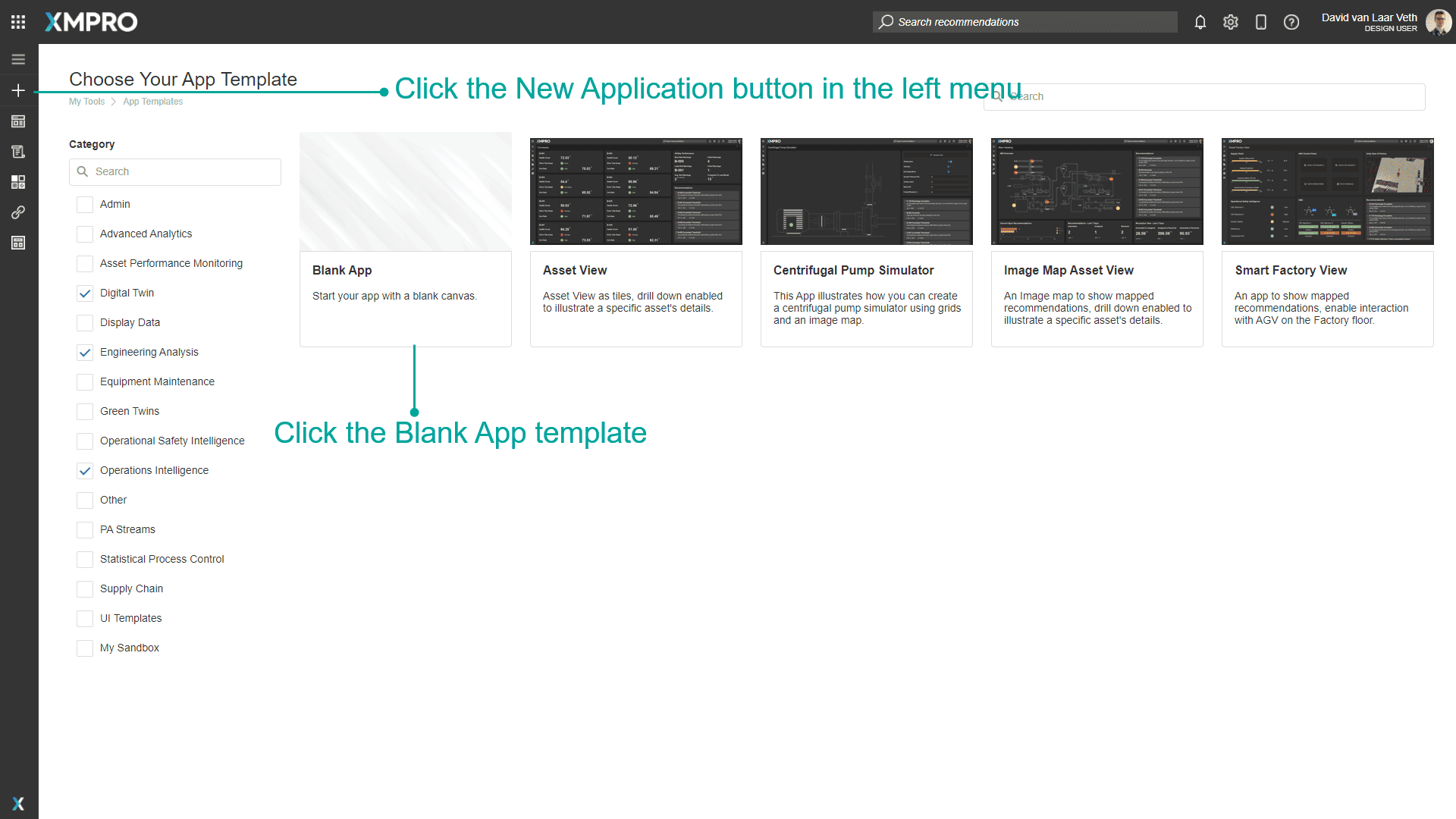Image resolution: width=1456 pixels, height=819 pixels.
Task: Open the settings gear icon
Action: (1230, 22)
